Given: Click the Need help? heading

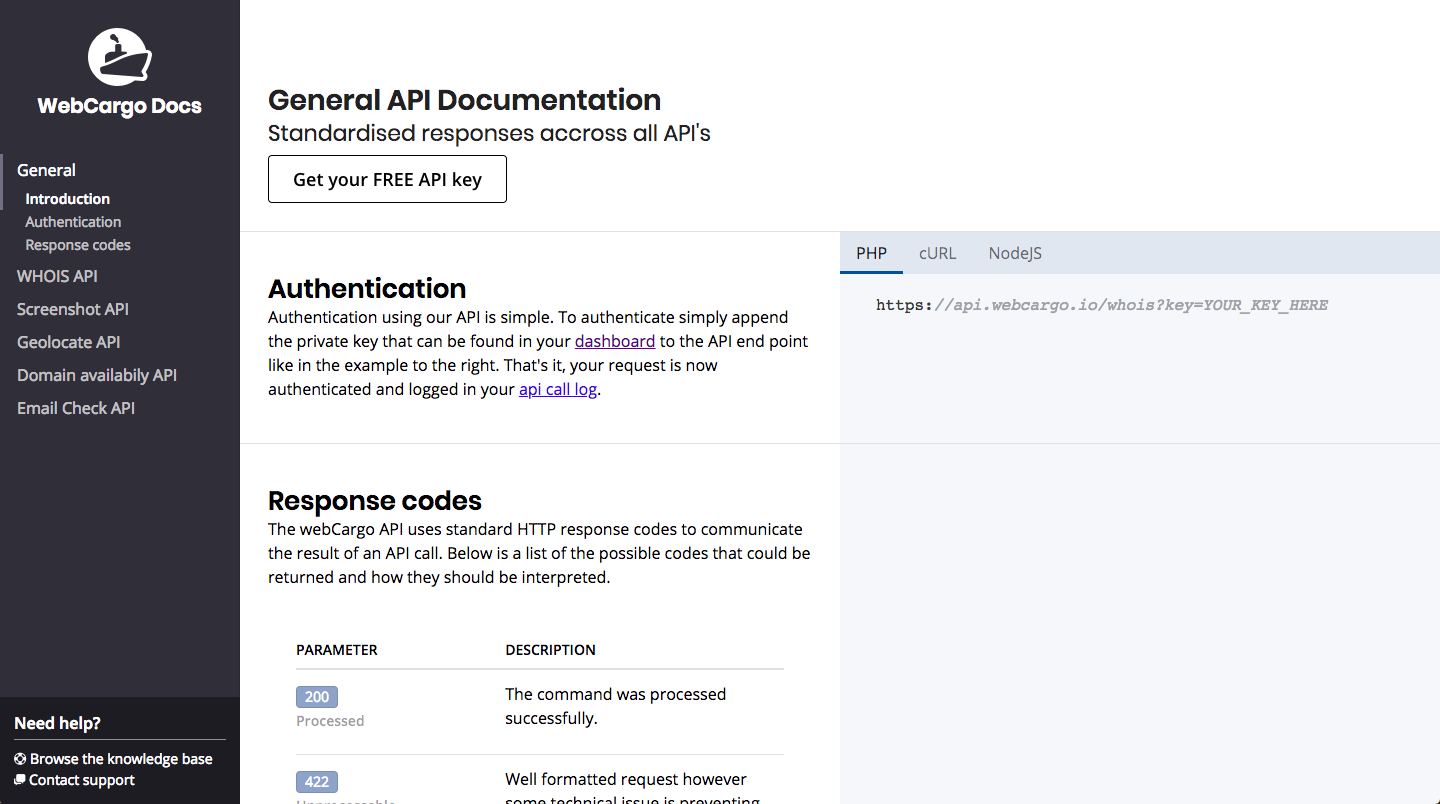Looking at the screenshot, I should coord(57,723).
